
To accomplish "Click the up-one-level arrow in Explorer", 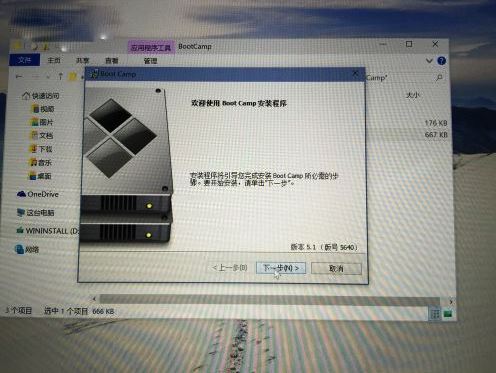I will click(x=60, y=77).
